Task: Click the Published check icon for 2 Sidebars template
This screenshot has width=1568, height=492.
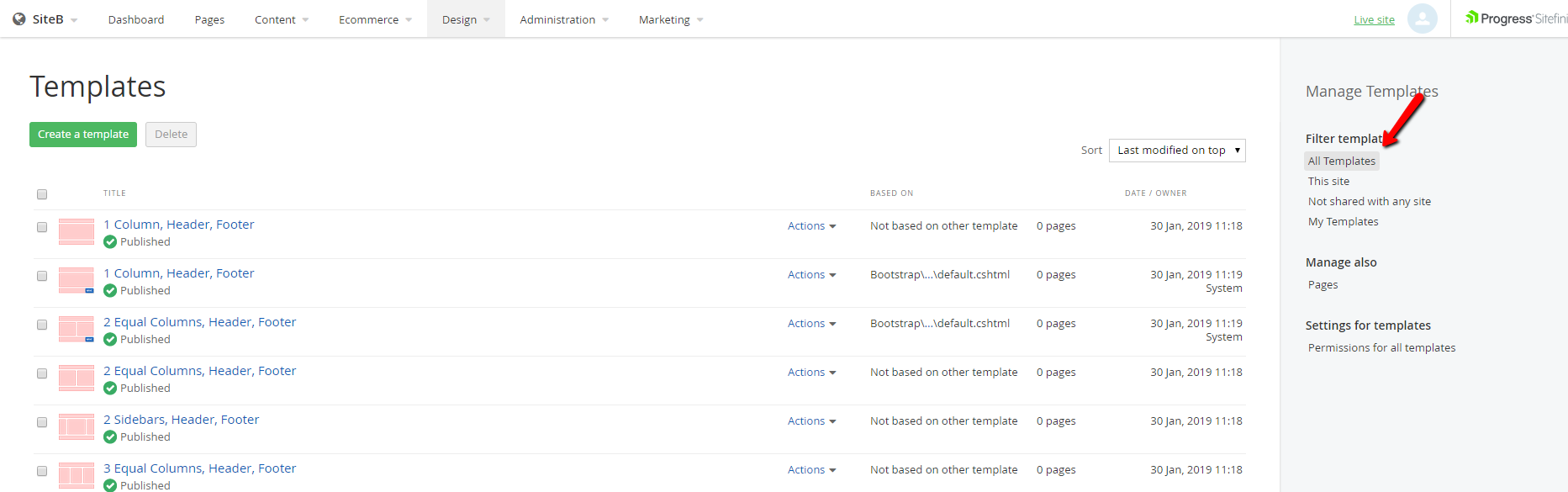Action: click(110, 437)
